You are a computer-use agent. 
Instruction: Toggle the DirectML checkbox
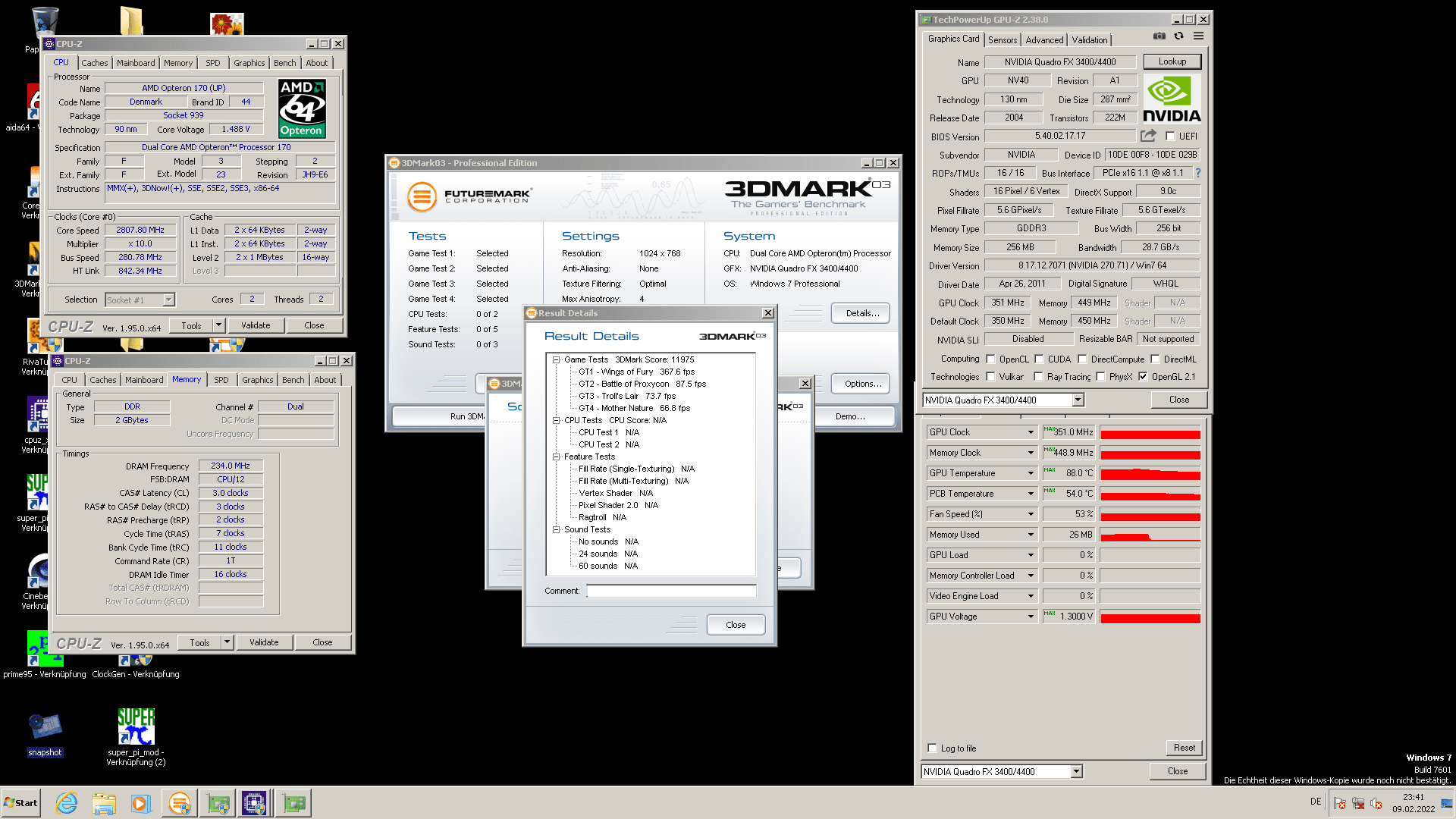(x=1155, y=359)
